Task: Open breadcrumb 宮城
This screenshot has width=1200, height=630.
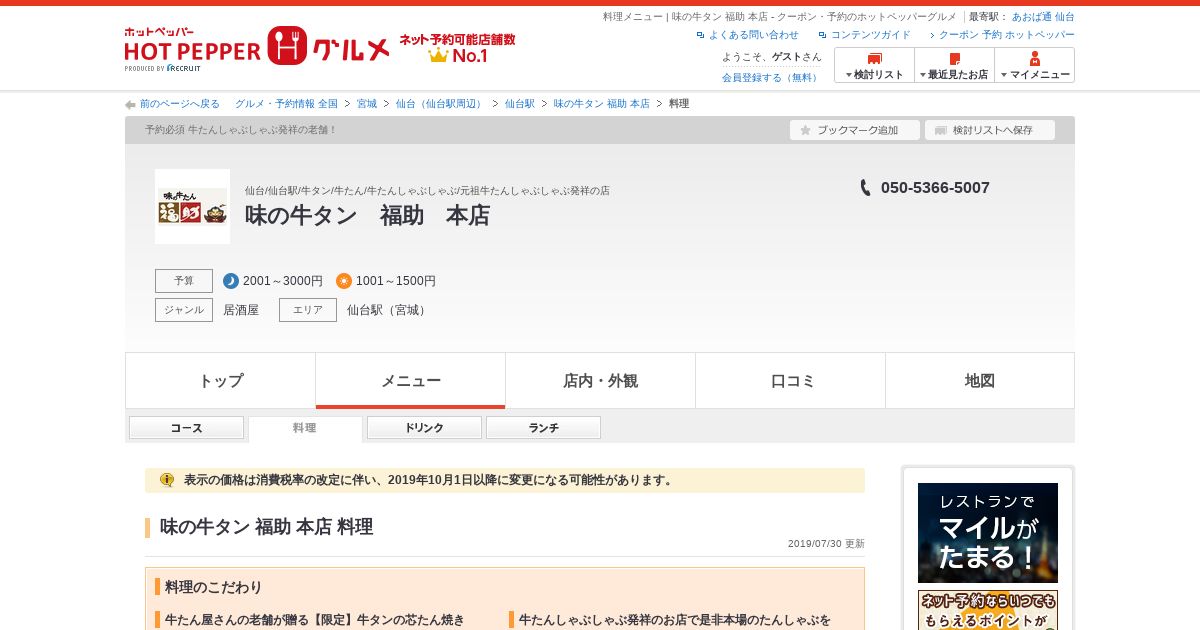Action: (367, 104)
